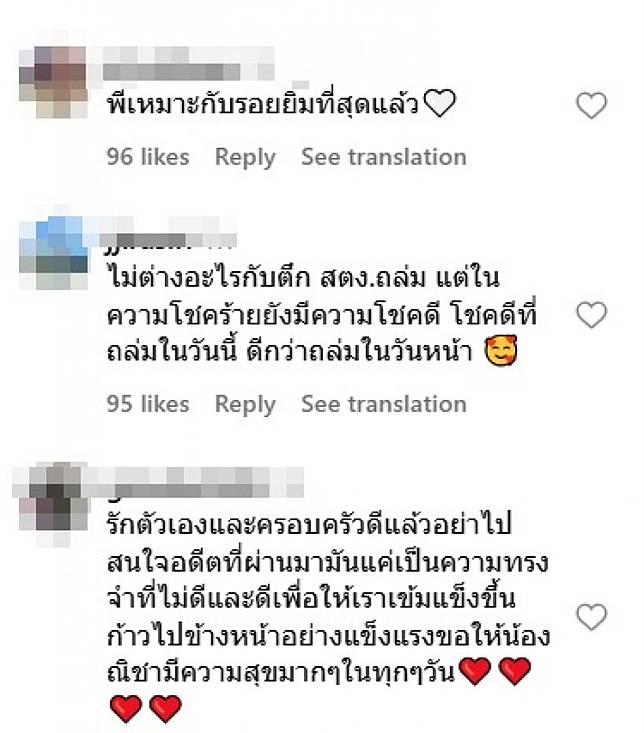The width and height of the screenshot is (644, 733).
Task: Like the comment with 95 likes
Action: 591,315
